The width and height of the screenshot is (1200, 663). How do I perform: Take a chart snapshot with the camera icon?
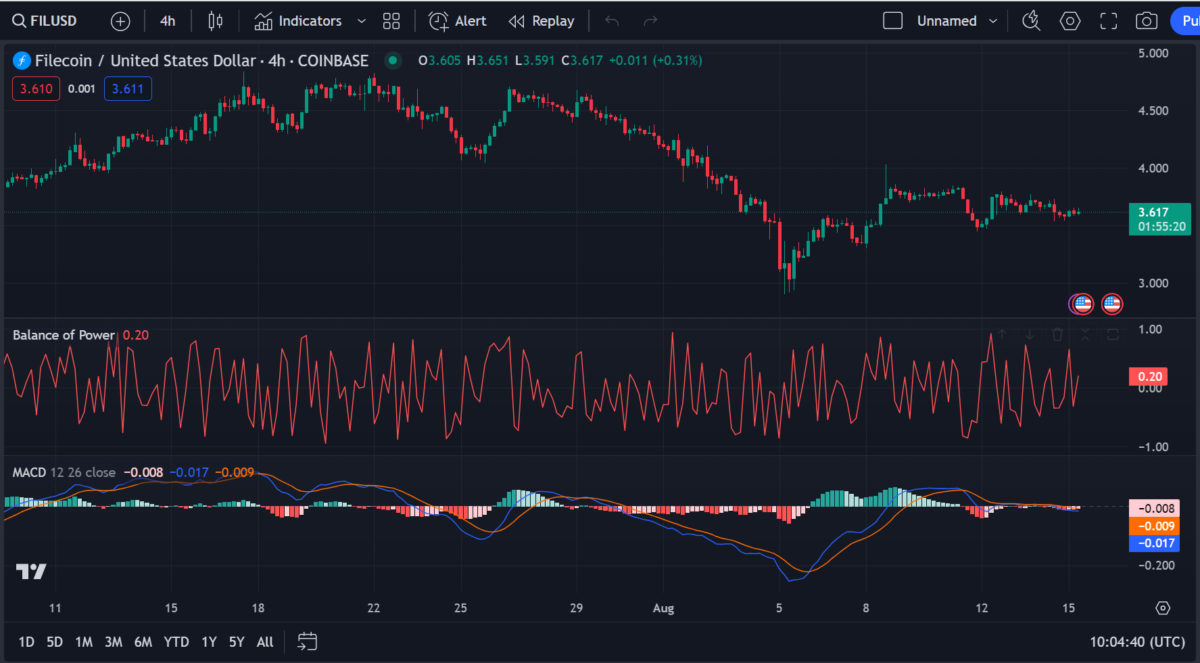(1146, 21)
